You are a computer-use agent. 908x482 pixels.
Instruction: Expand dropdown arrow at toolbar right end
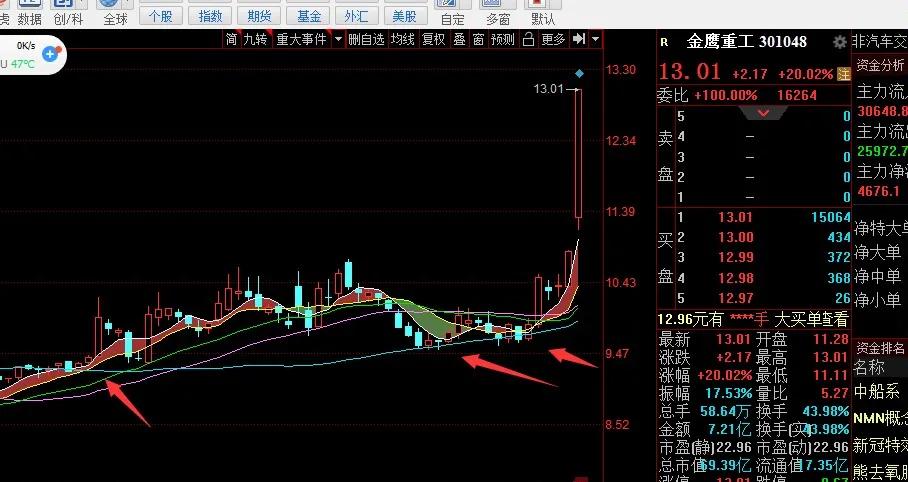pyautogui.click(x=596, y=40)
